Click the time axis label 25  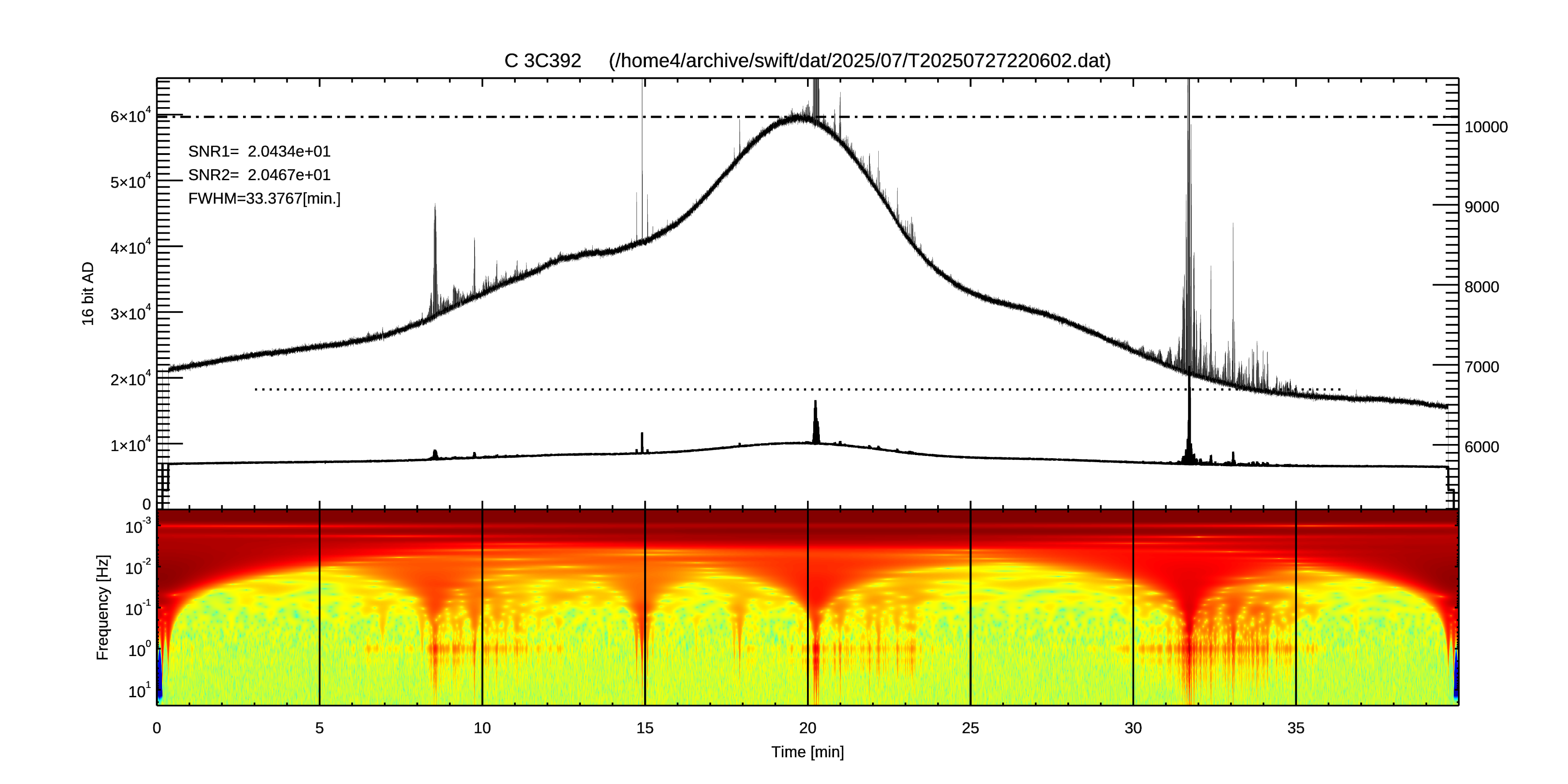[970, 728]
